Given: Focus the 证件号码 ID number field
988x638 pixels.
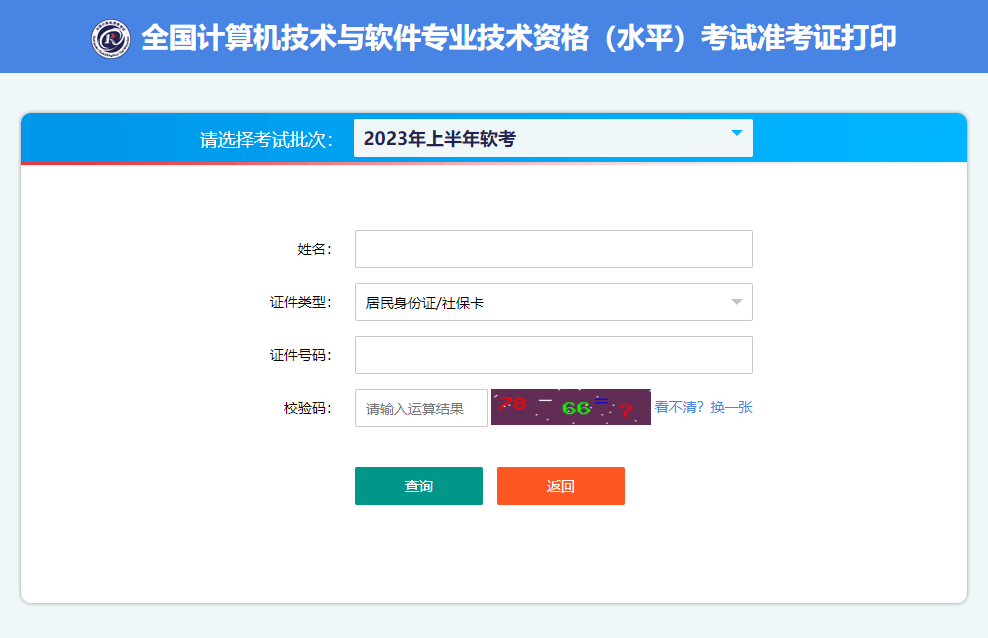Looking at the screenshot, I should [x=554, y=355].
